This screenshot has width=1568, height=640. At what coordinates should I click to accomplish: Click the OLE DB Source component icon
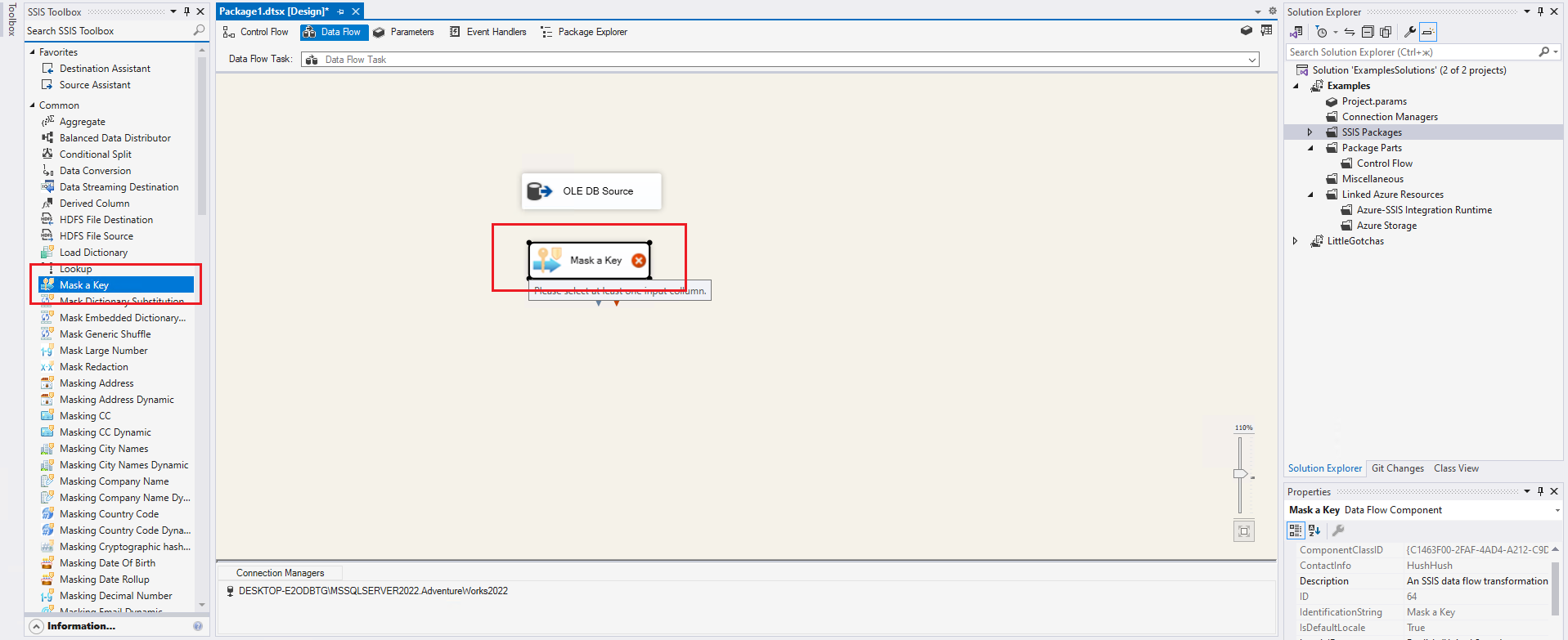coord(539,191)
